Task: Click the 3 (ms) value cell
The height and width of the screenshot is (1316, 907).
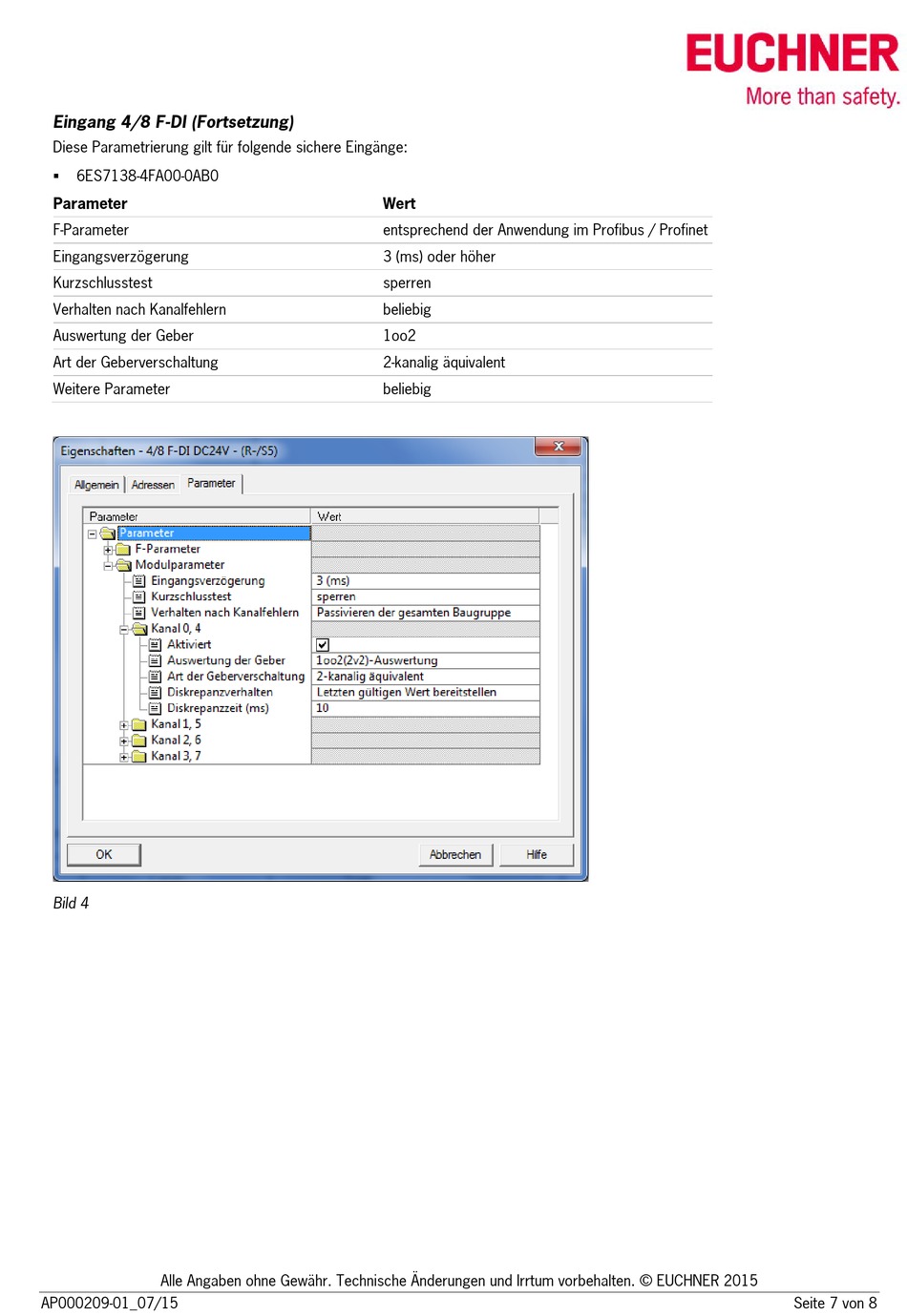Action: 426,581
